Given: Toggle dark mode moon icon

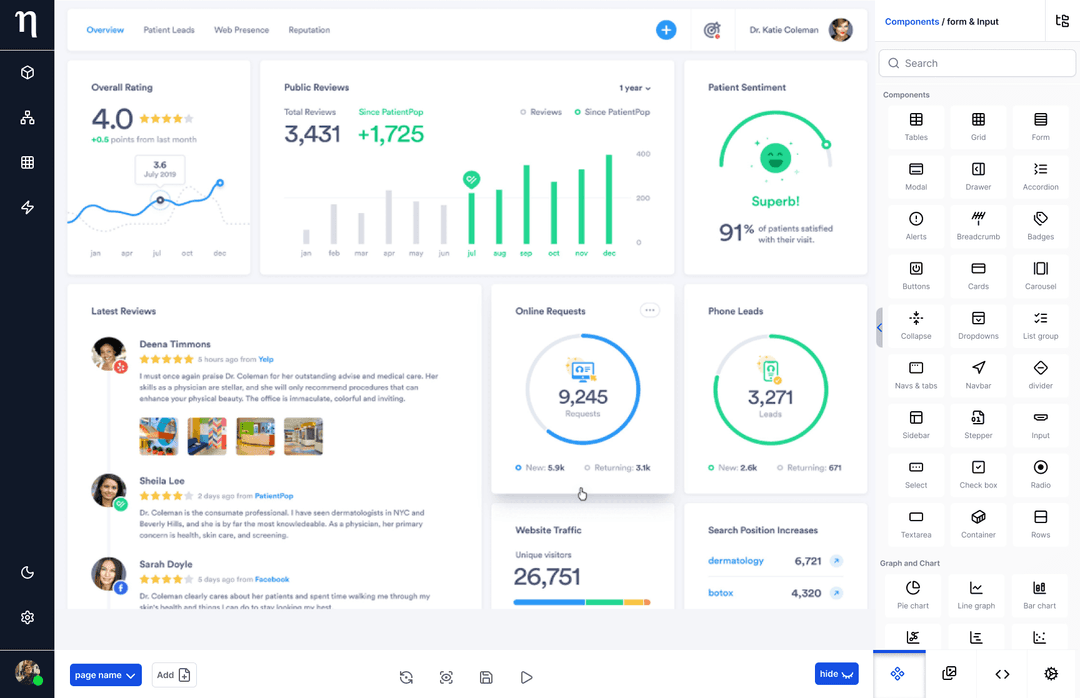Looking at the screenshot, I should [27, 573].
